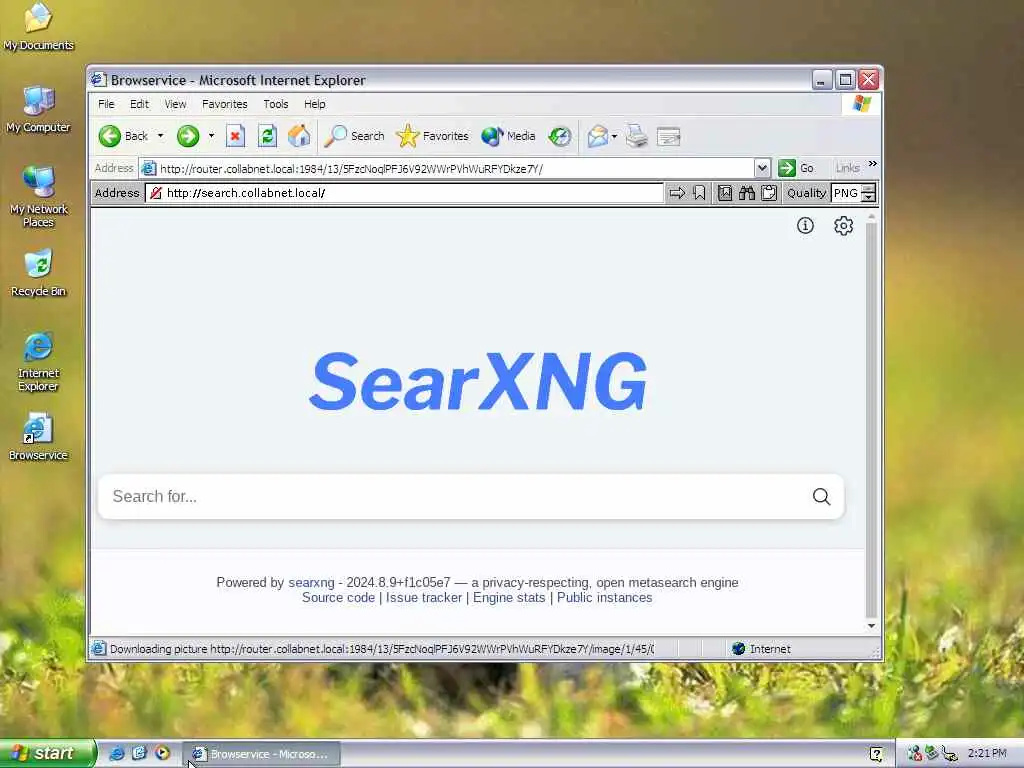Screen dimensions: 1024x768
Task: Click the page scrollbar up arrow
Action: pyautogui.click(x=871, y=217)
